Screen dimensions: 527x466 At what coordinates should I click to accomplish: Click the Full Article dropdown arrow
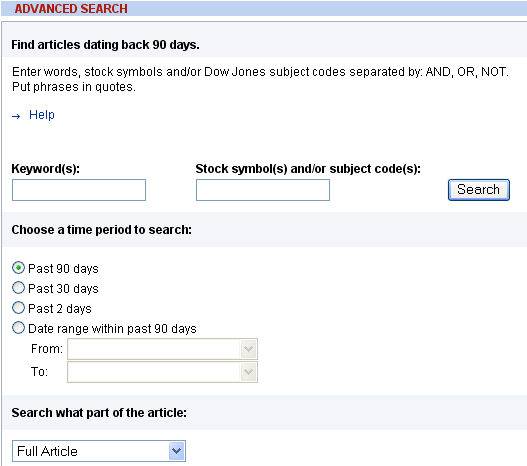point(176,451)
